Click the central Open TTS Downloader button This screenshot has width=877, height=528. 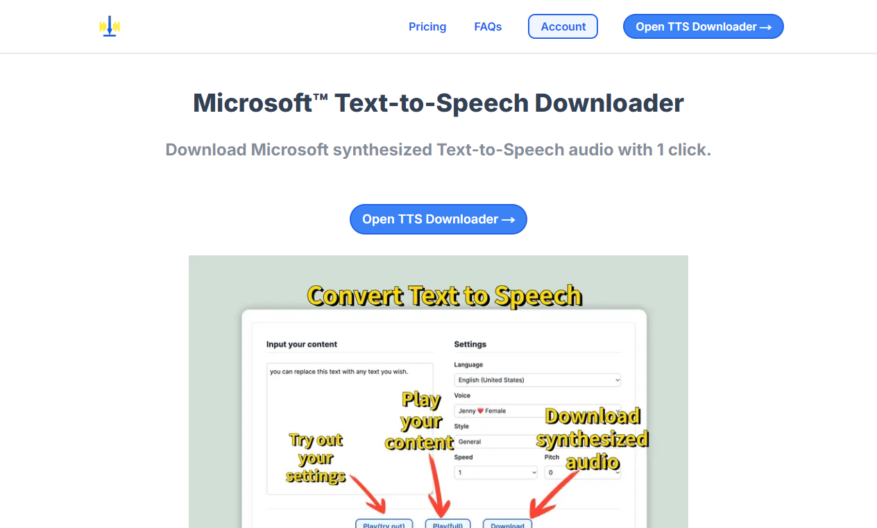pyautogui.click(x=438, y=219)
